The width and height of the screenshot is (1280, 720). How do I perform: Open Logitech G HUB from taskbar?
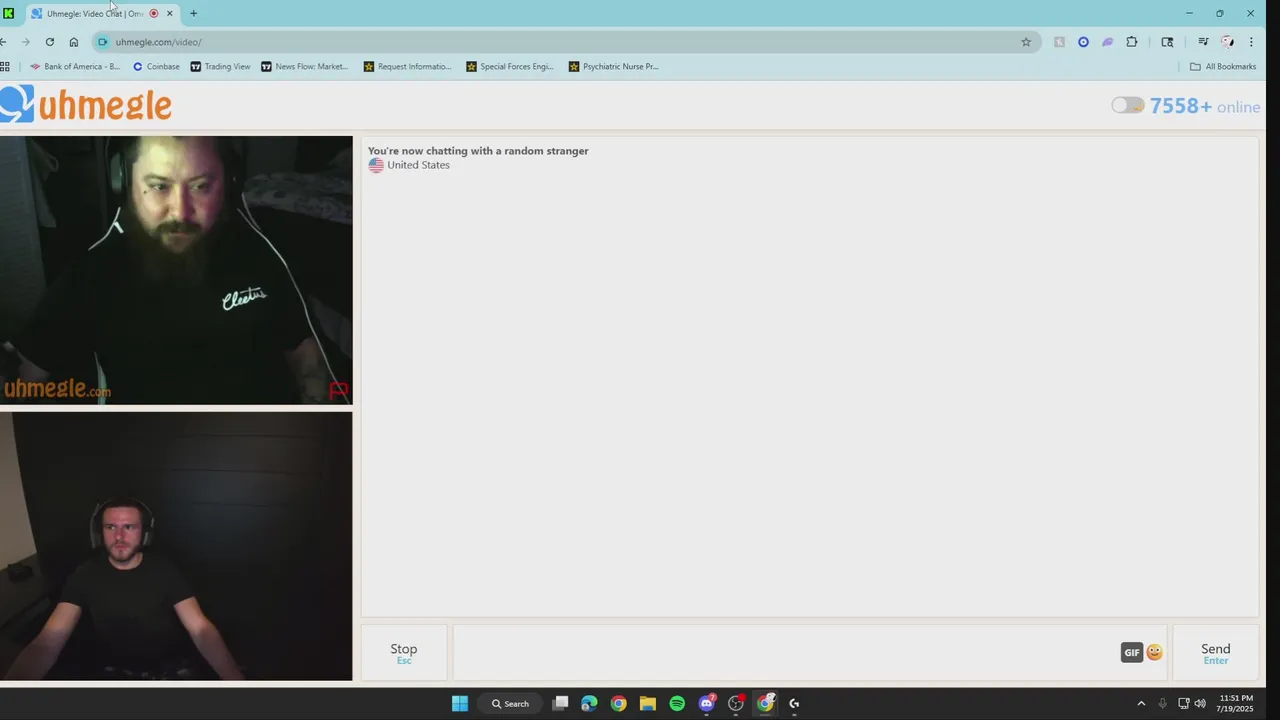click(795, 704)
